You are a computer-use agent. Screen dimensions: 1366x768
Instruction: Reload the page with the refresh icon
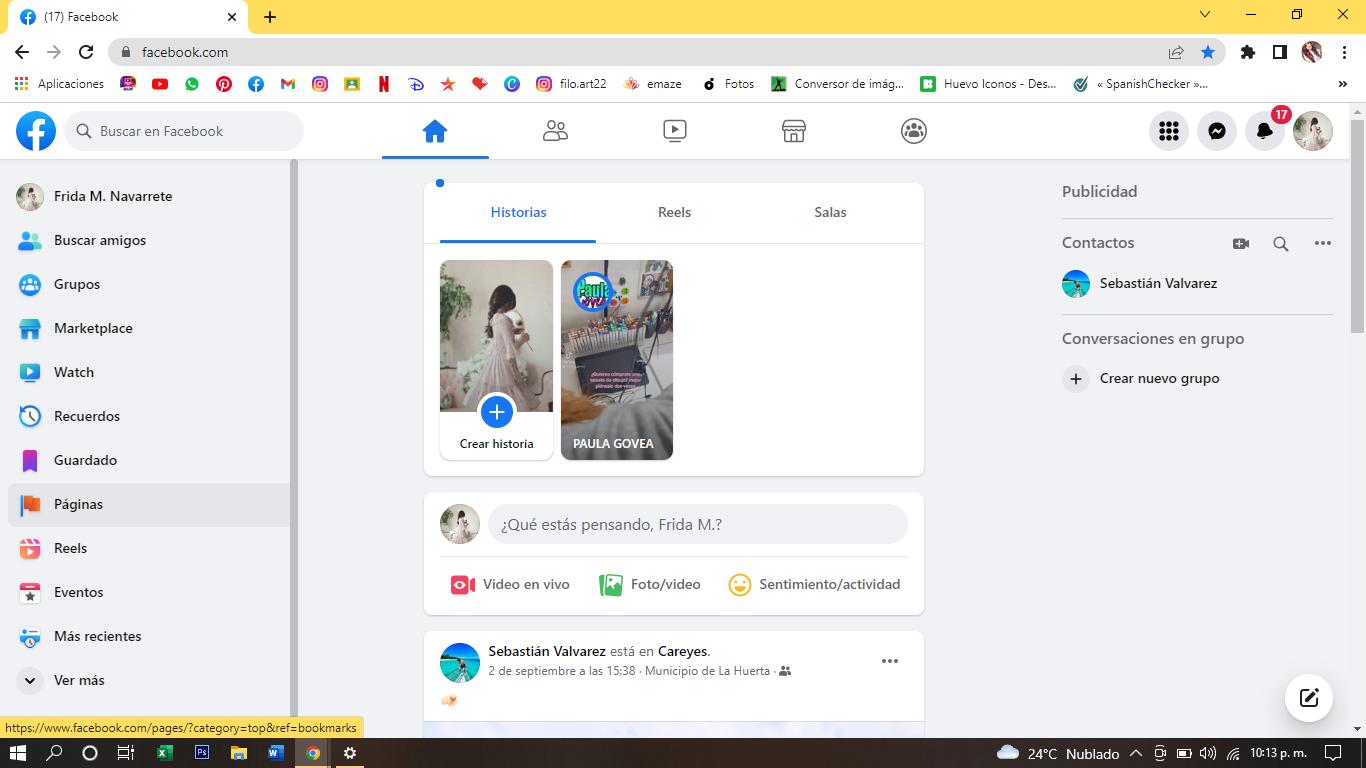(86, 52)
